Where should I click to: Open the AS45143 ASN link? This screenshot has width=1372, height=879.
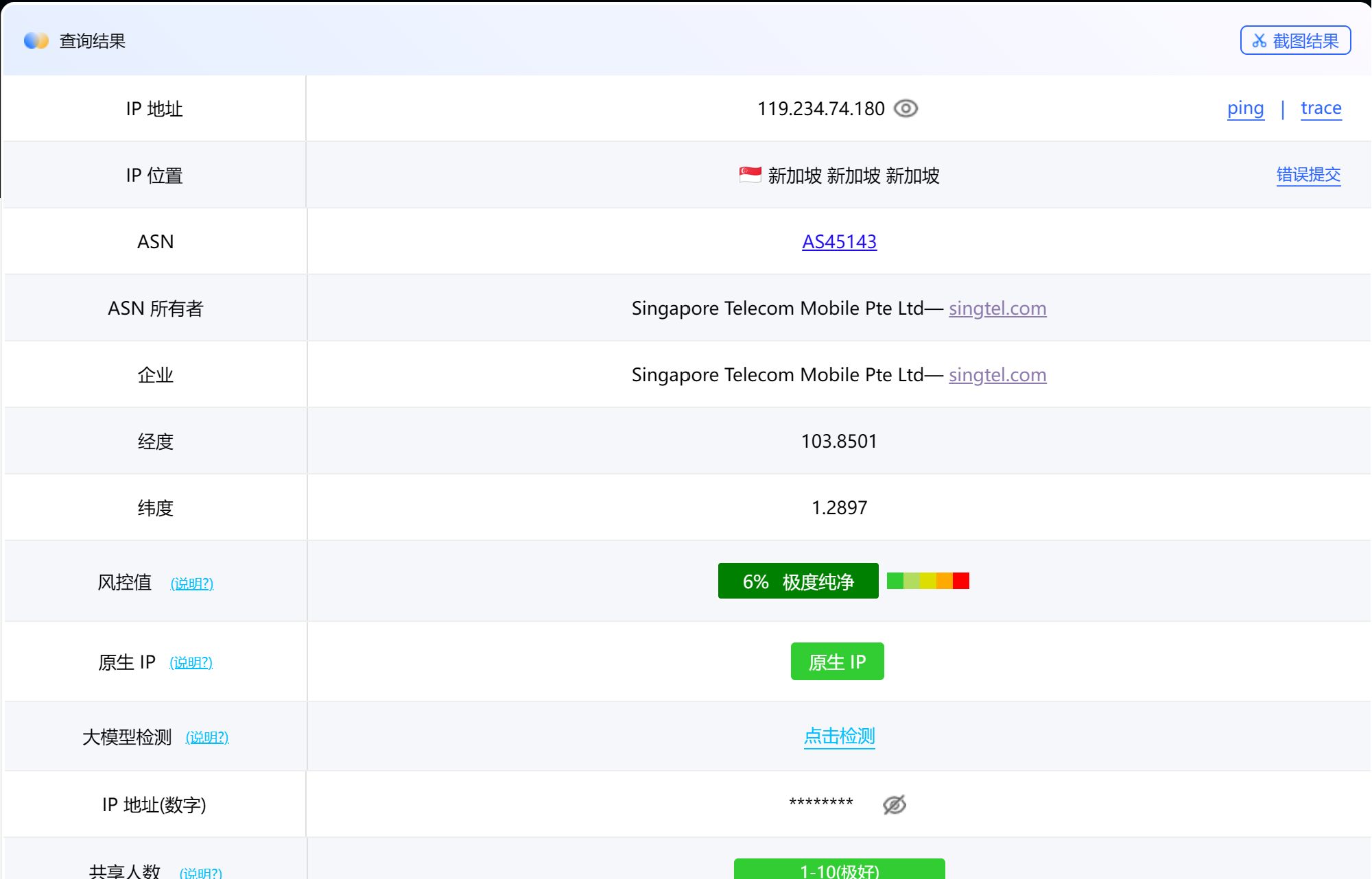click(839, 241)
